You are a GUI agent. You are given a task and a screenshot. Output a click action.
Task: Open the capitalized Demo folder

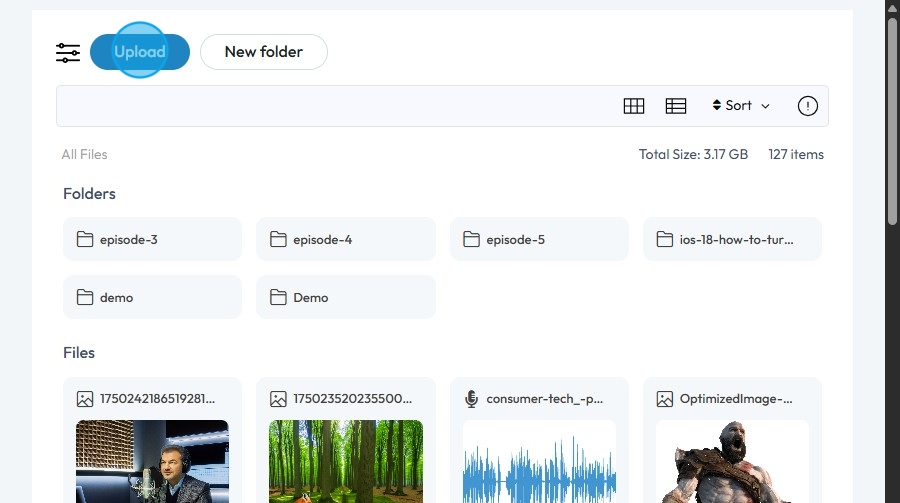(346, 297)
